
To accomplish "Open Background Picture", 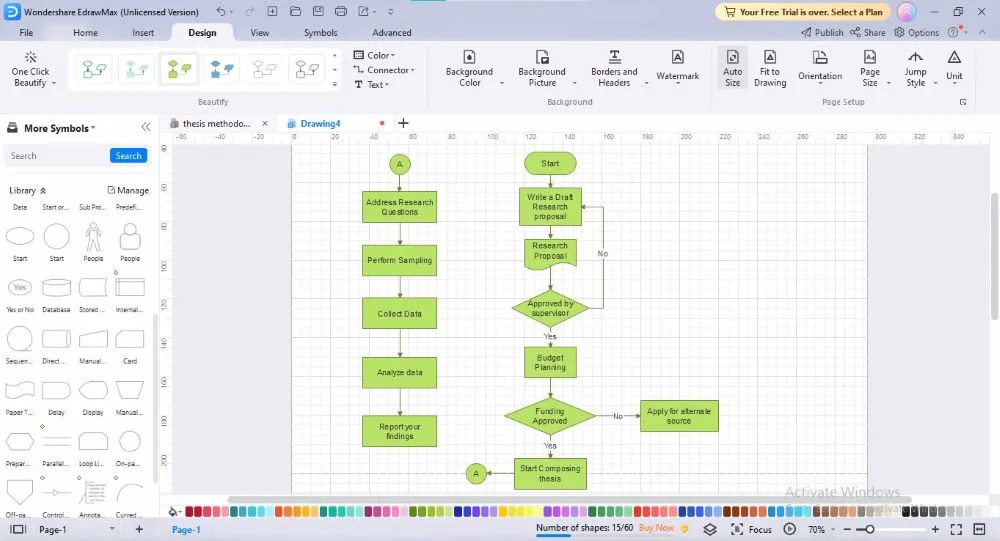I will 542,69.
